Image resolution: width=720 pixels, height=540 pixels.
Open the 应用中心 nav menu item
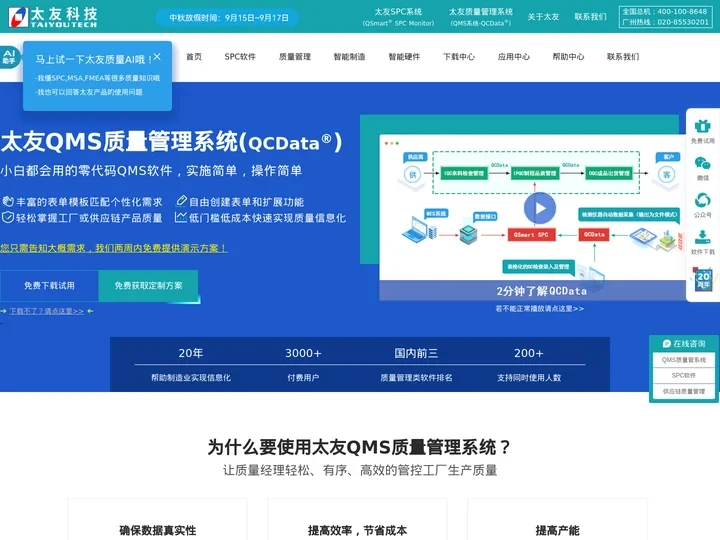(x=514, y=57)
